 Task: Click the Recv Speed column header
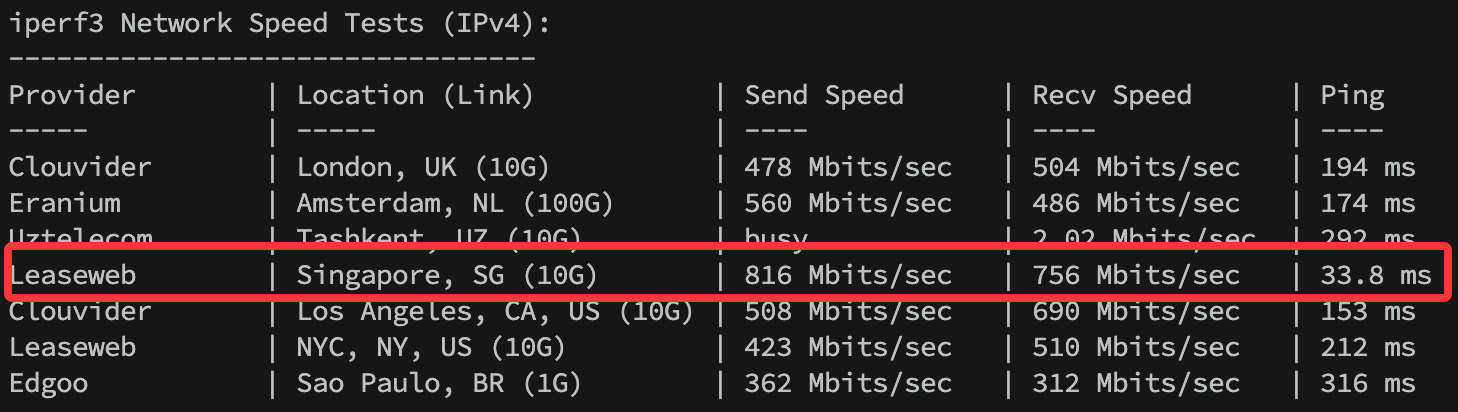1112,96
